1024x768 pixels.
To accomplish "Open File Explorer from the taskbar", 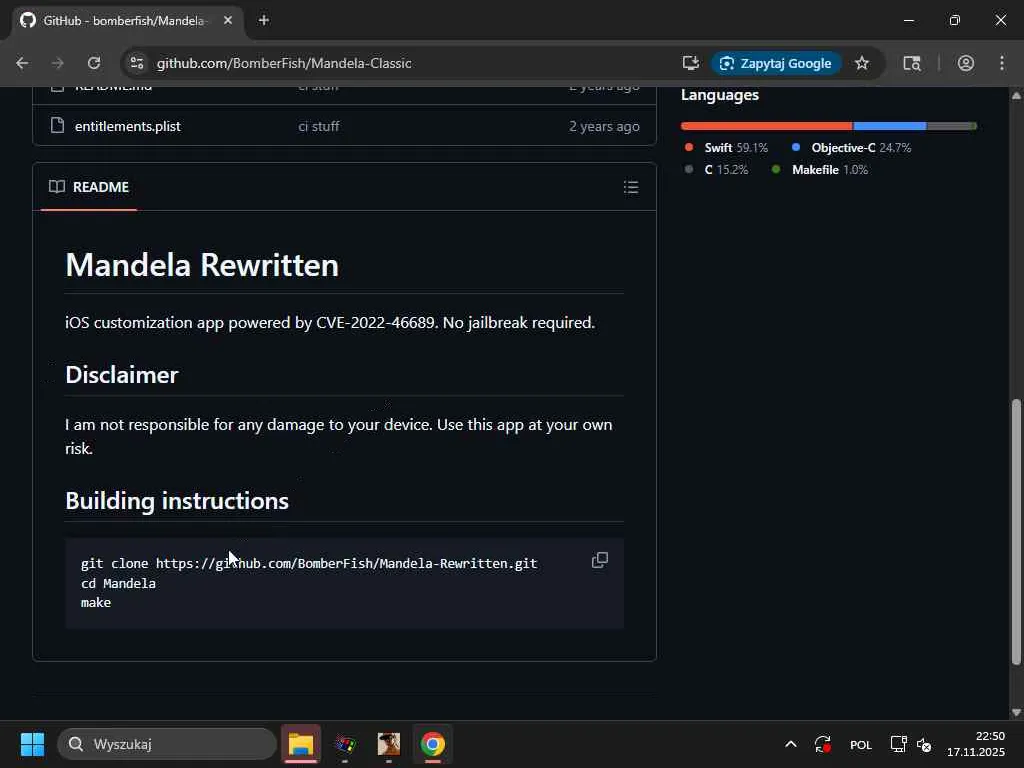I will pyautogui.click(x=301, y=744).
